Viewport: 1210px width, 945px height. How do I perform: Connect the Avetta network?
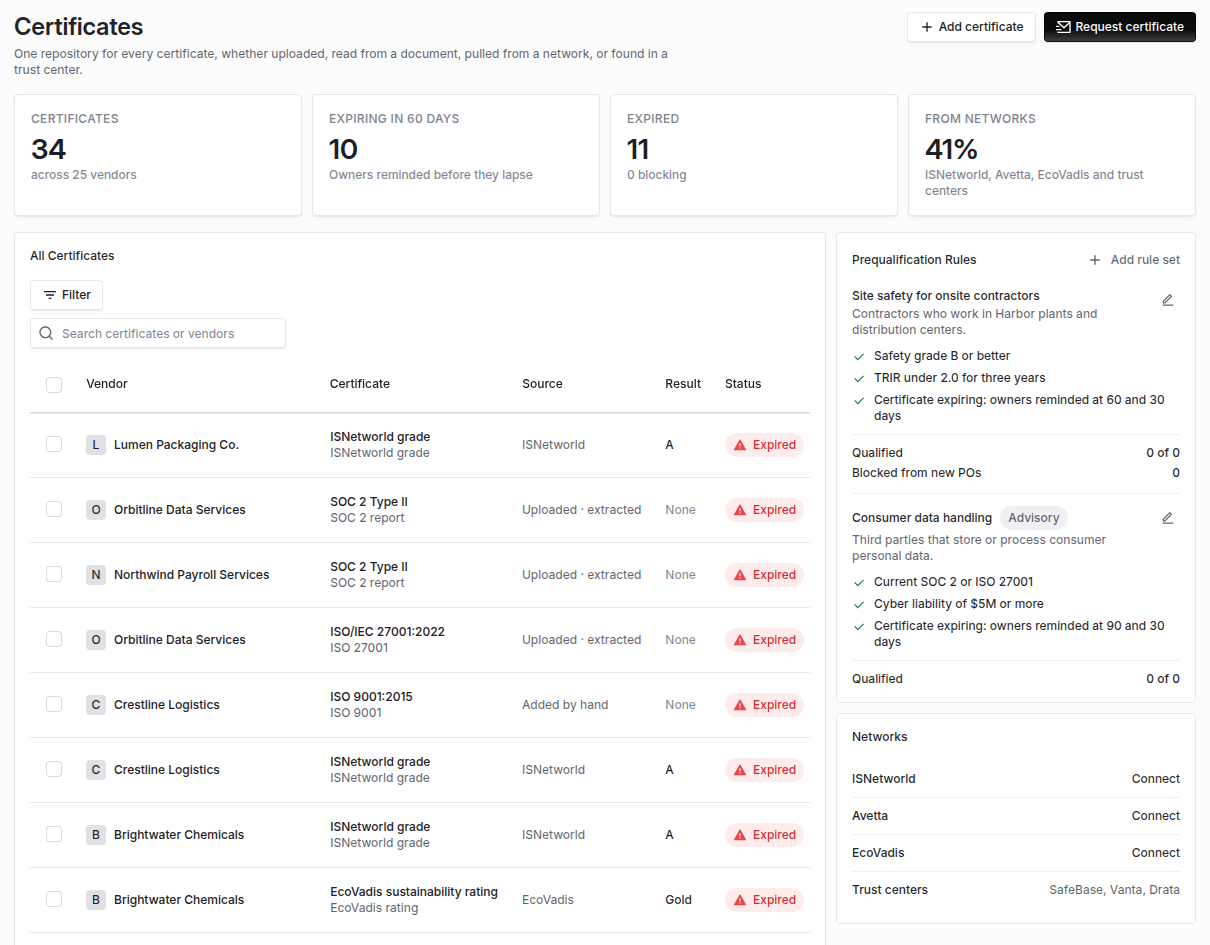click(x=1155, y=816)
